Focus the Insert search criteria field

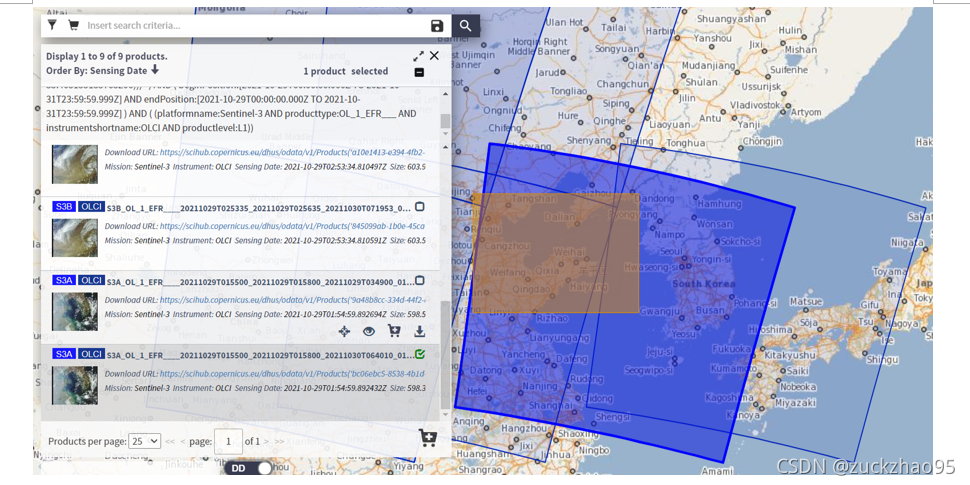click(x=255, y=26)
